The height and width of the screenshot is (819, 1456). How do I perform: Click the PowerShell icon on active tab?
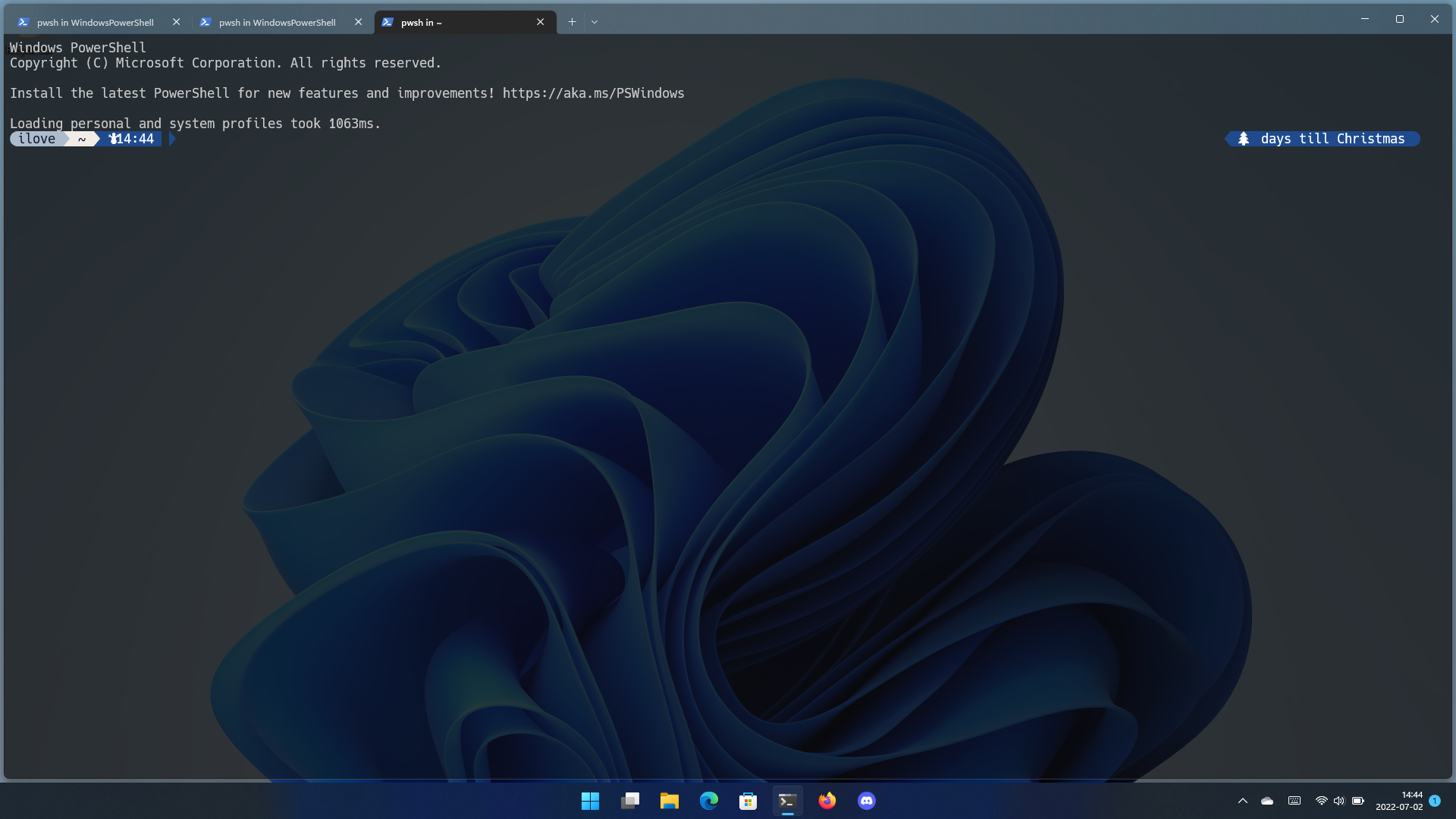(388, 22)
